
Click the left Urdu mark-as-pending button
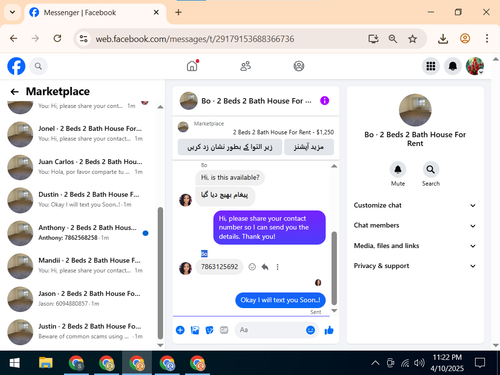point(230,147)
